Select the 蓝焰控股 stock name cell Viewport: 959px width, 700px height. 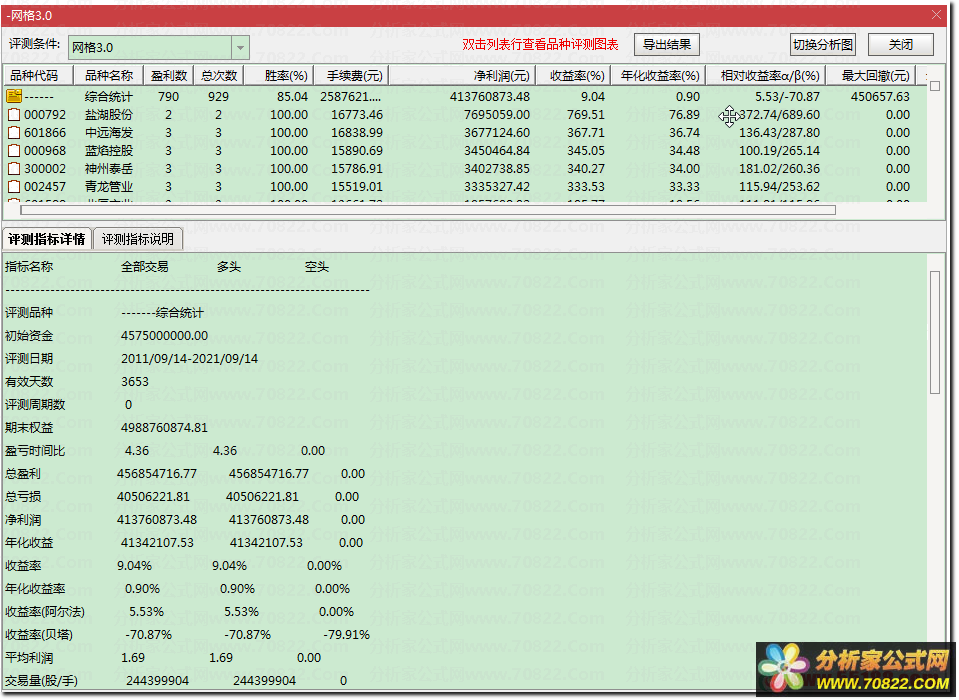coord(109,151)
